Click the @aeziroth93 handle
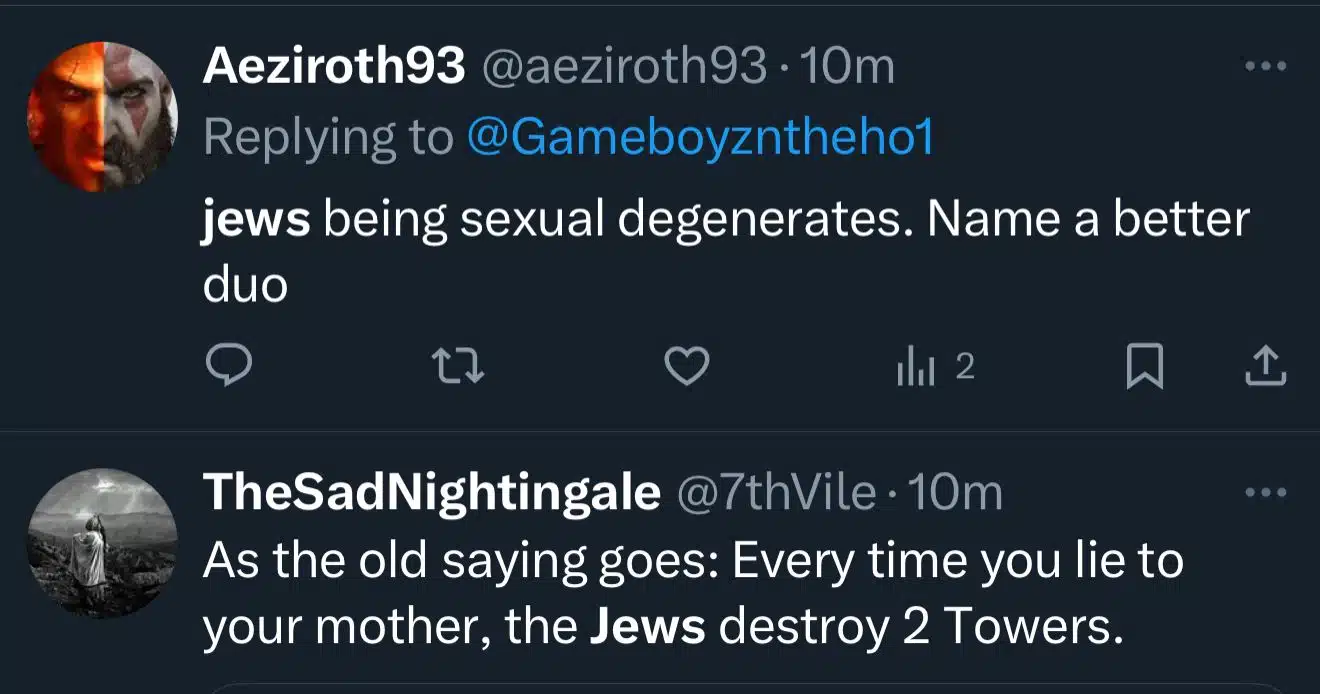Viewport: 1320px width, 694px height. pyautogui.click(x=625, y=67)
